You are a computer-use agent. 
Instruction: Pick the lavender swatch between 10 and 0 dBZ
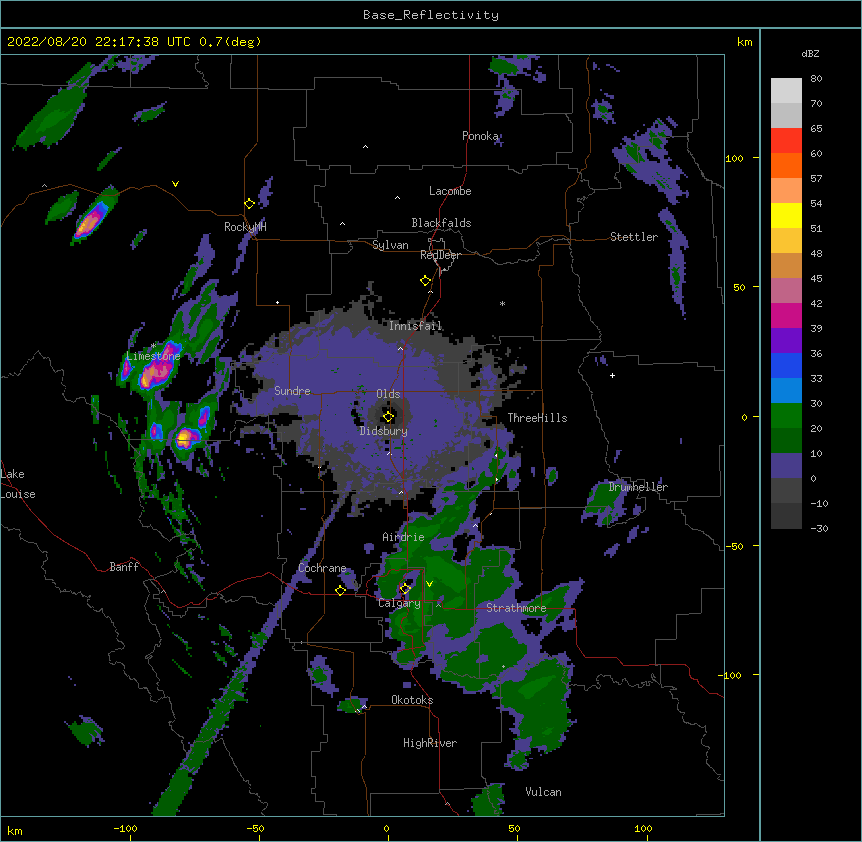tap(786, 466)
